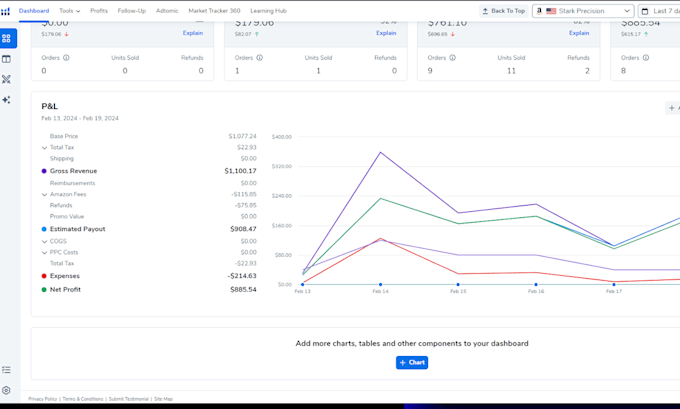This screenshot has width=680, height=409.
Task: Open the settings gear in sidebar
Action: point(7,390)
